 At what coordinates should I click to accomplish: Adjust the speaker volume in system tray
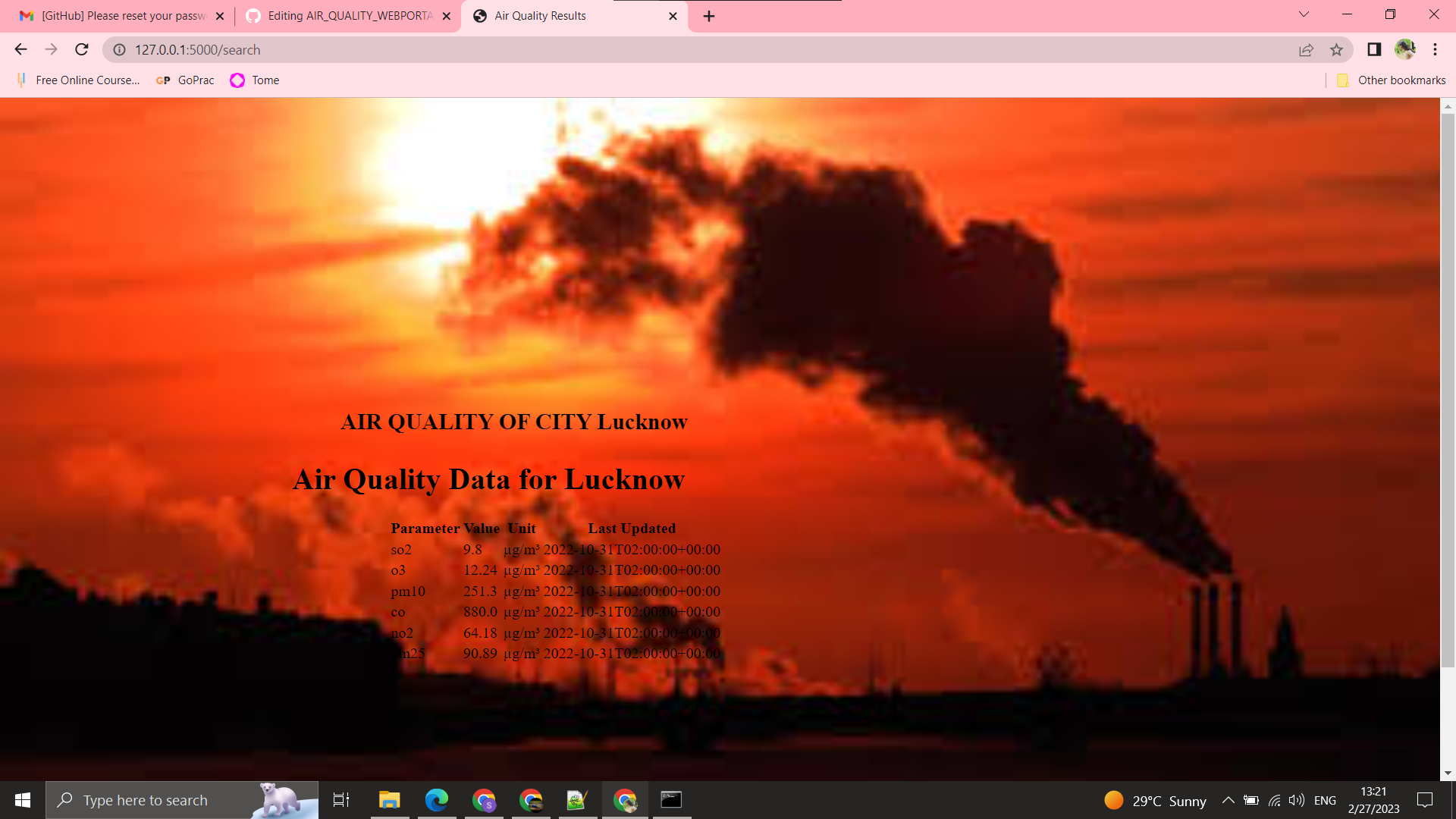pyautogui.click(x=1295, y=800)
